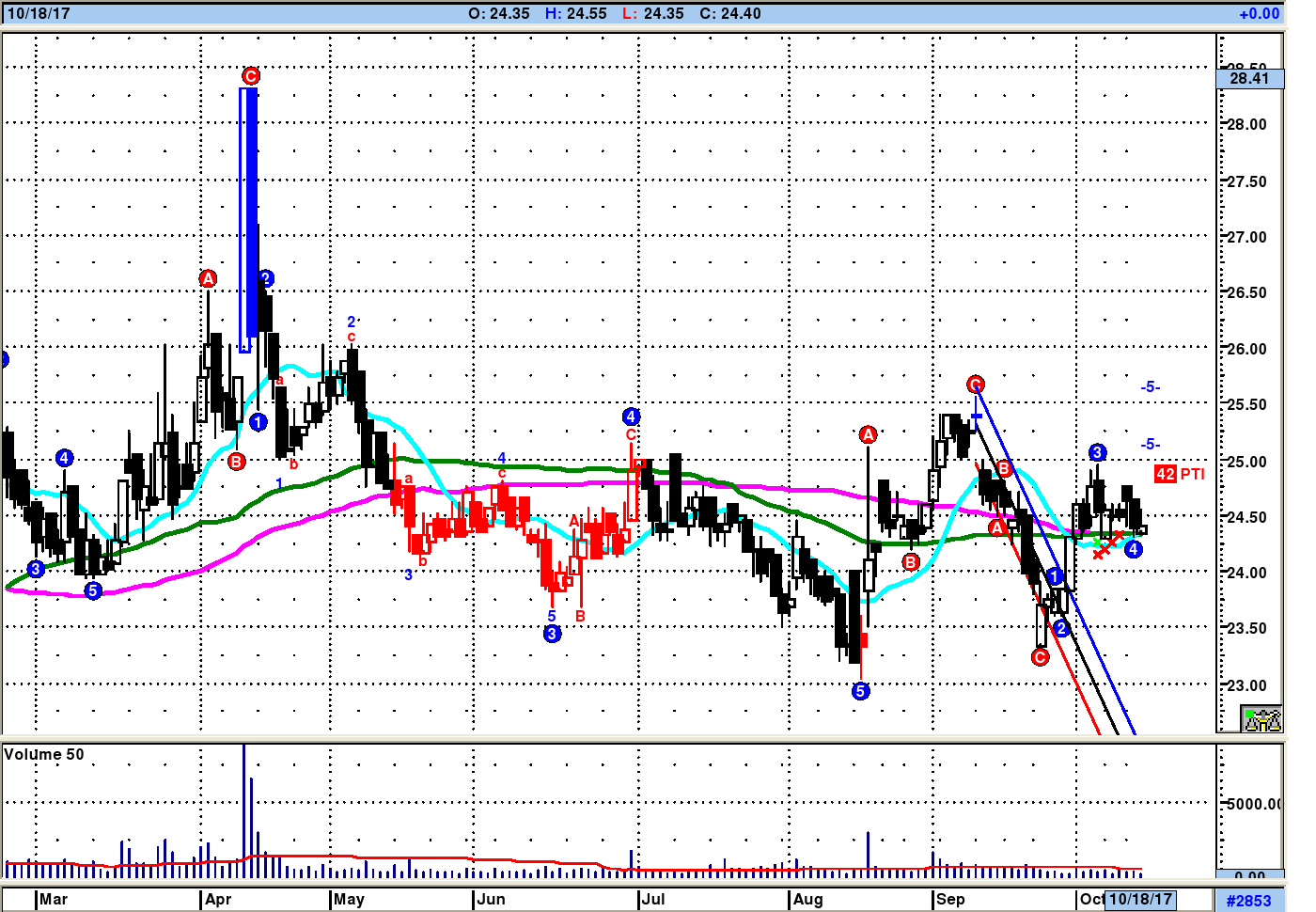Click the blue circled 4 beside the latest October candle
Image resolution: width=1316 pixels, height=912 pixels.
(1134, 549)
